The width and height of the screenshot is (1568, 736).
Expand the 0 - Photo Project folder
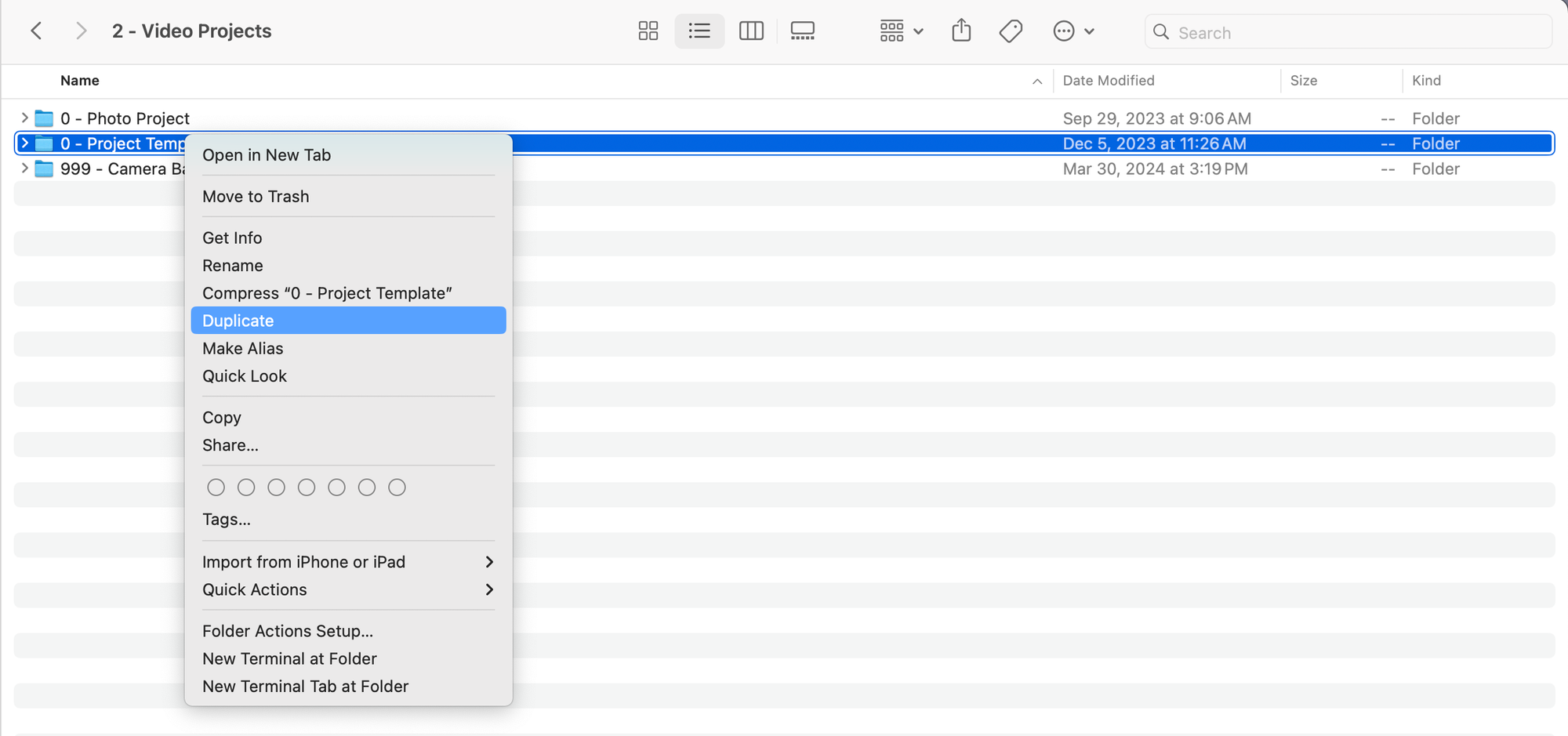(x=24, y=118)
